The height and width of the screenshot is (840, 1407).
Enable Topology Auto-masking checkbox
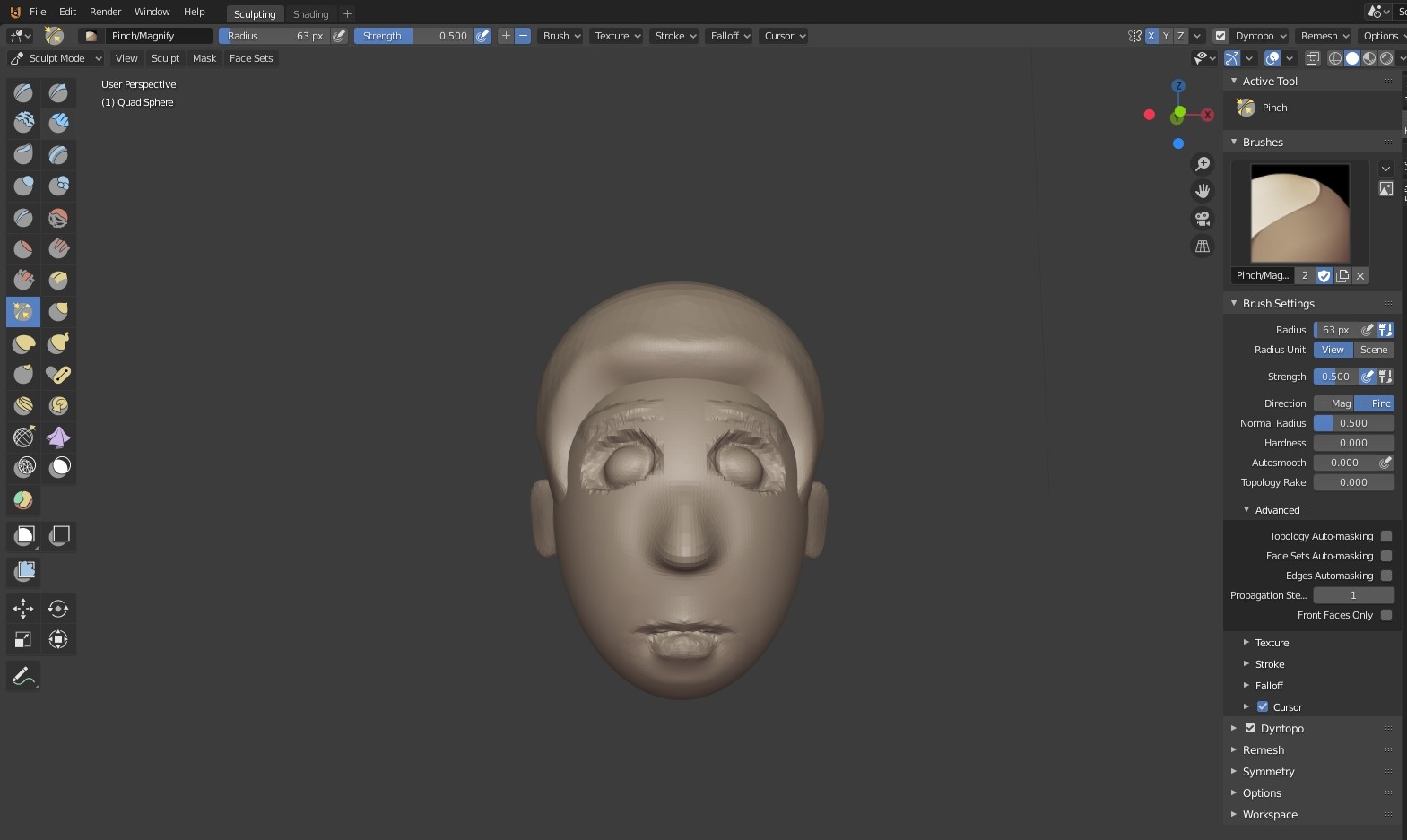(x=1386, y=536)
